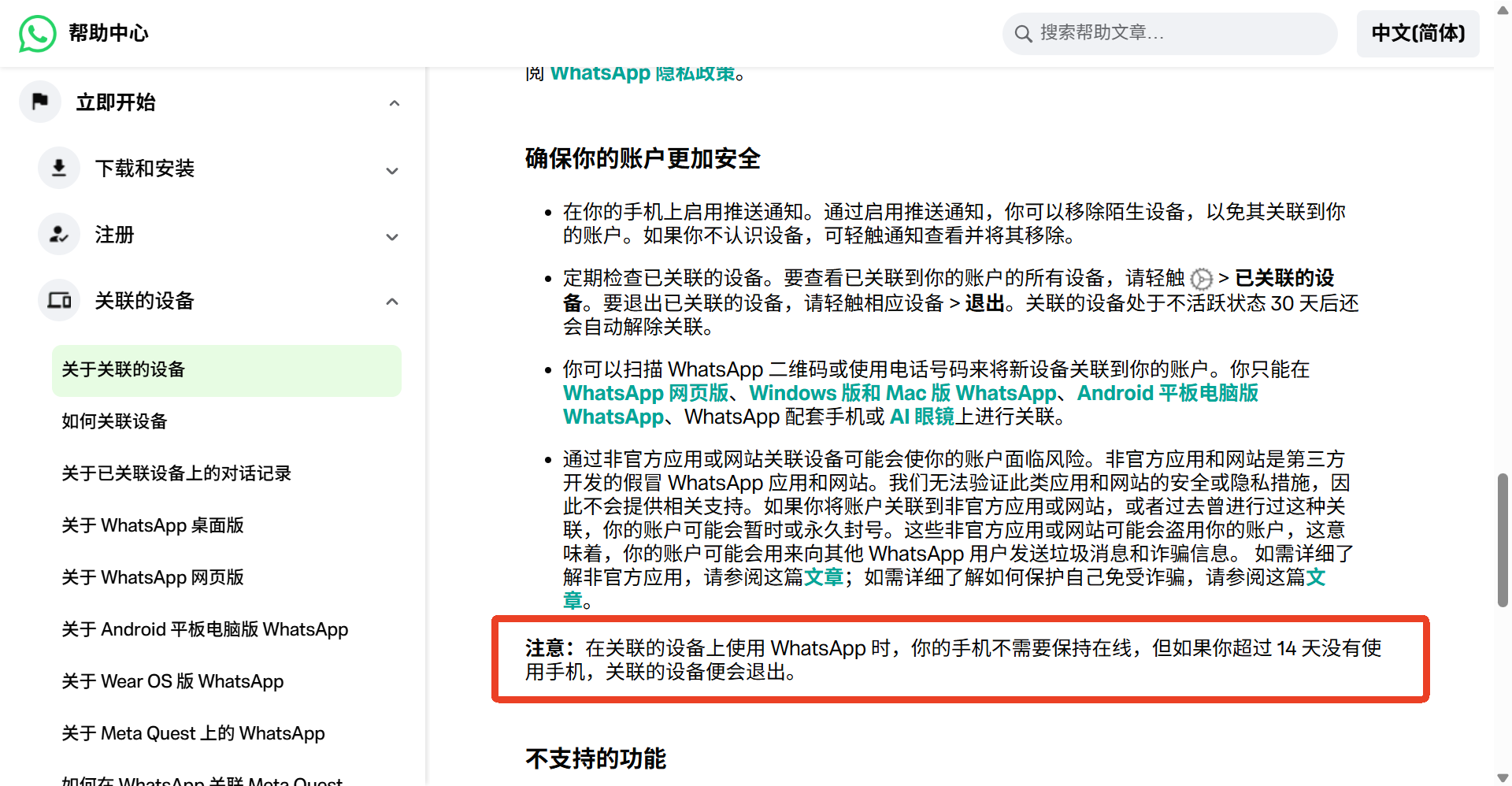This screenshot has height=786, width=1512.
Task: Click the 搜索帮助文章 search field
Action: pyautogui.click(x=1169, y=33)
